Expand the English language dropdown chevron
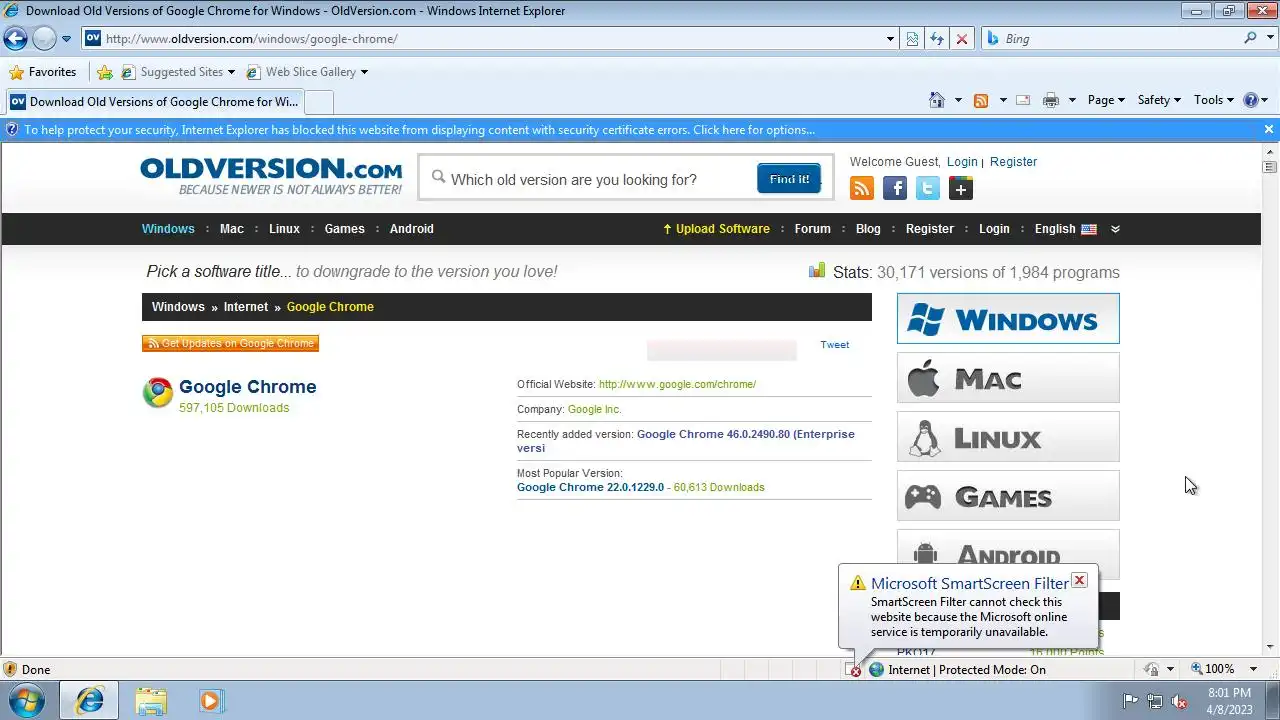Screen dimensions: 1280x720 coord(1115,229)
